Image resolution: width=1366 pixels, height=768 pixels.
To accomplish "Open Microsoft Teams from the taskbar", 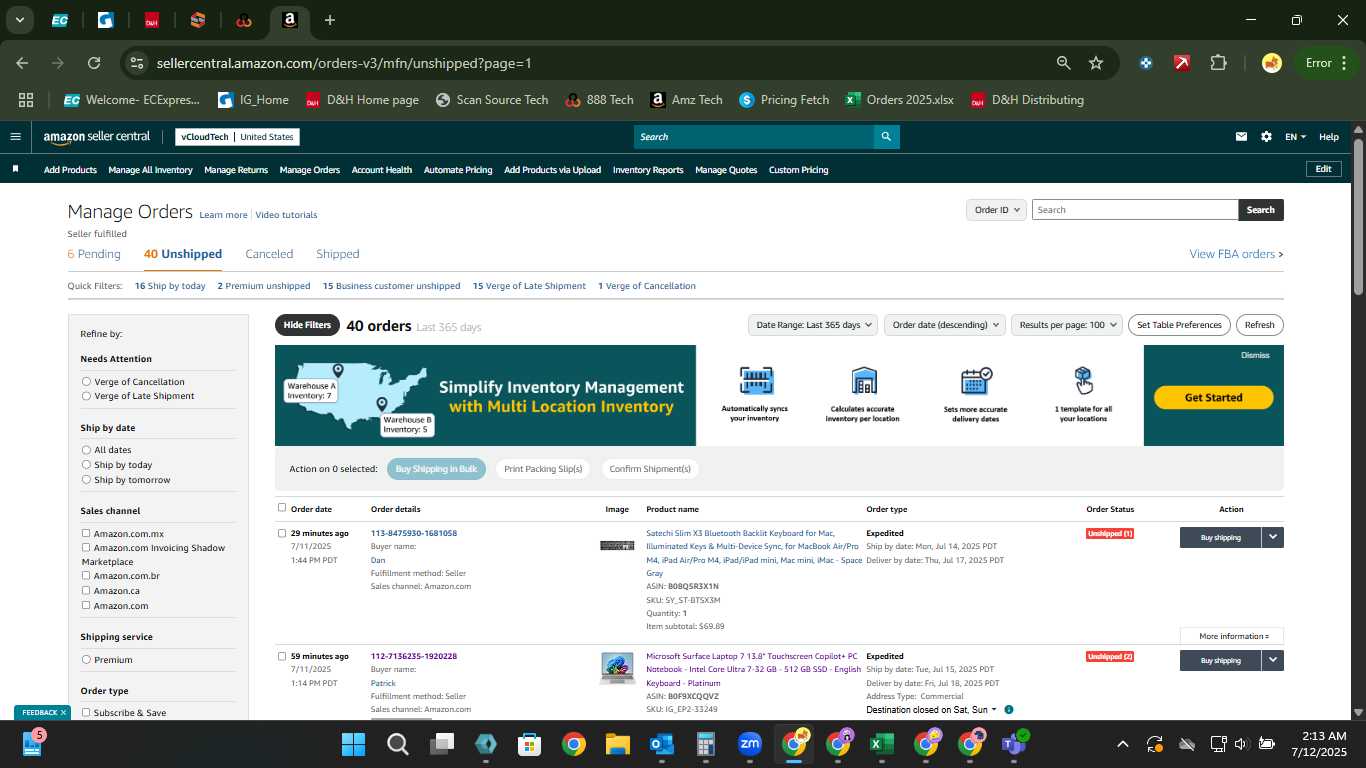I will tap(1013, 744).
